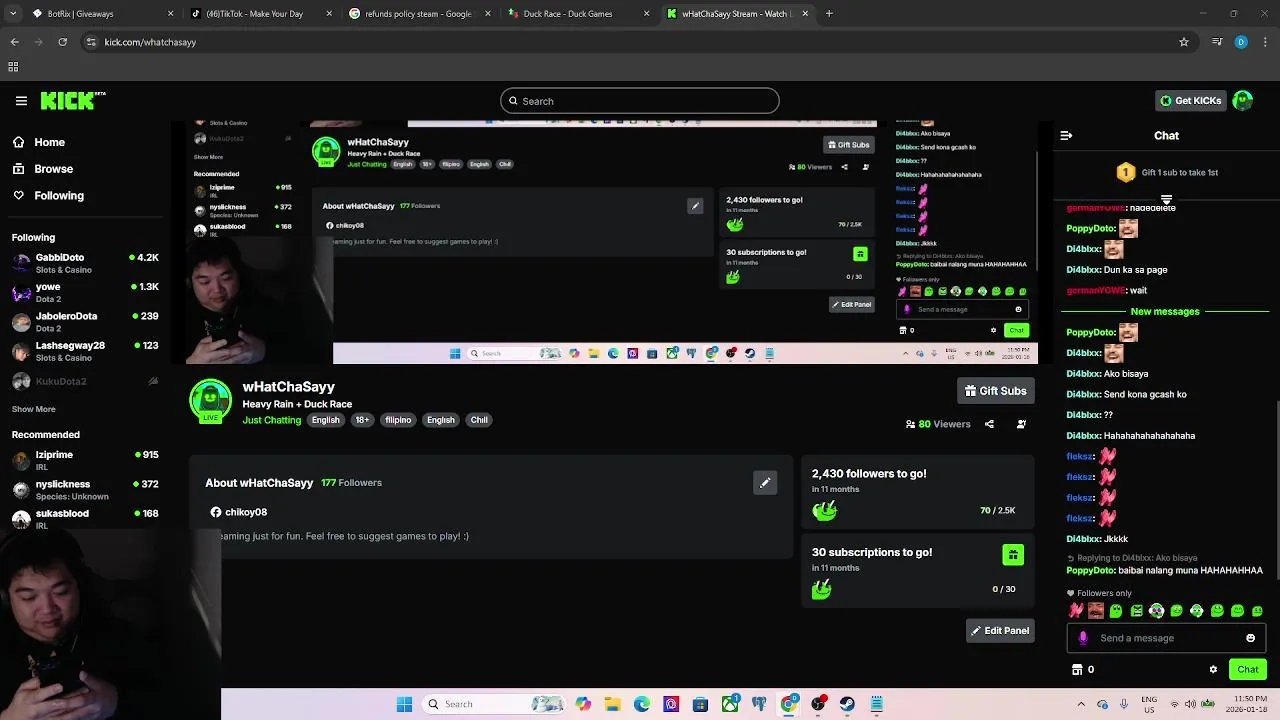Image resolution: width=1280 pixels, height=720 pixels.
Task: Click the green gift icon on subscriptions goal
Action: click(x=1013, y=555)
